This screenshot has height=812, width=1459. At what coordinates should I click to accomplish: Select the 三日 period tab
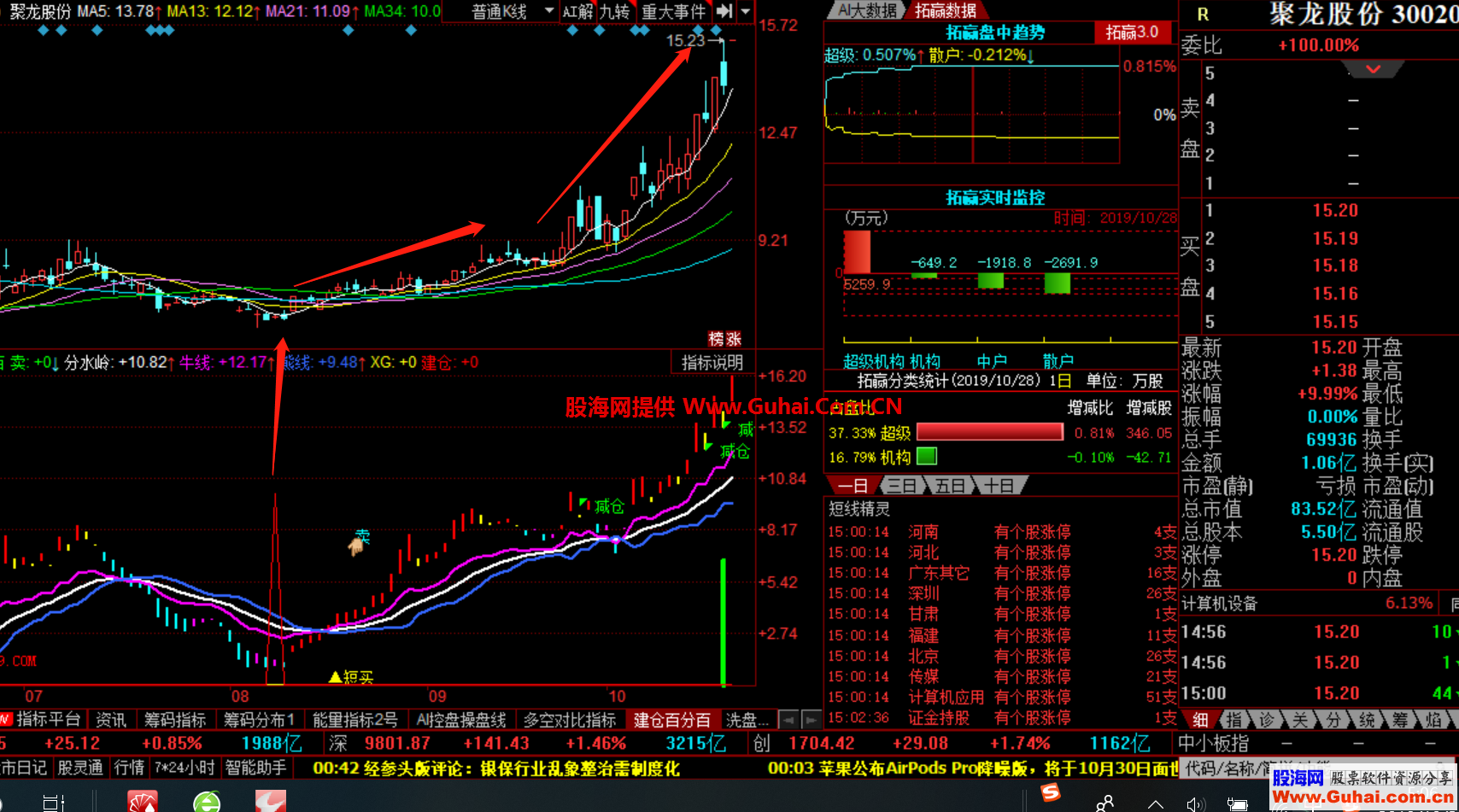pos(902,486)
